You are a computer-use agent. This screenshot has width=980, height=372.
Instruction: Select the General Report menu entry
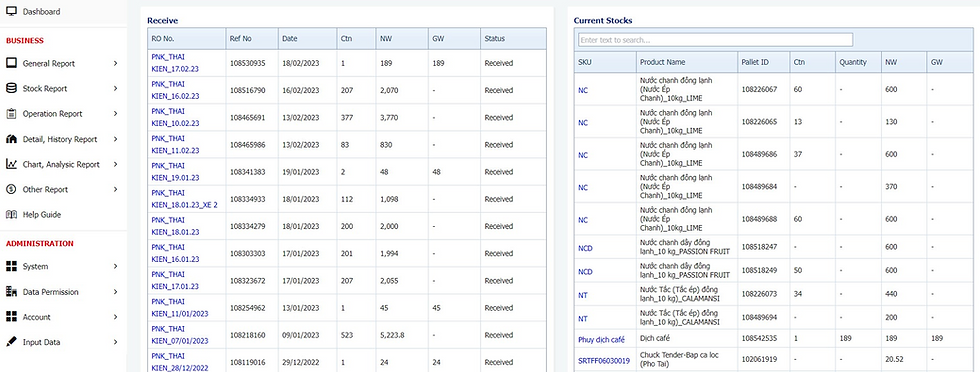pos(63,63)
